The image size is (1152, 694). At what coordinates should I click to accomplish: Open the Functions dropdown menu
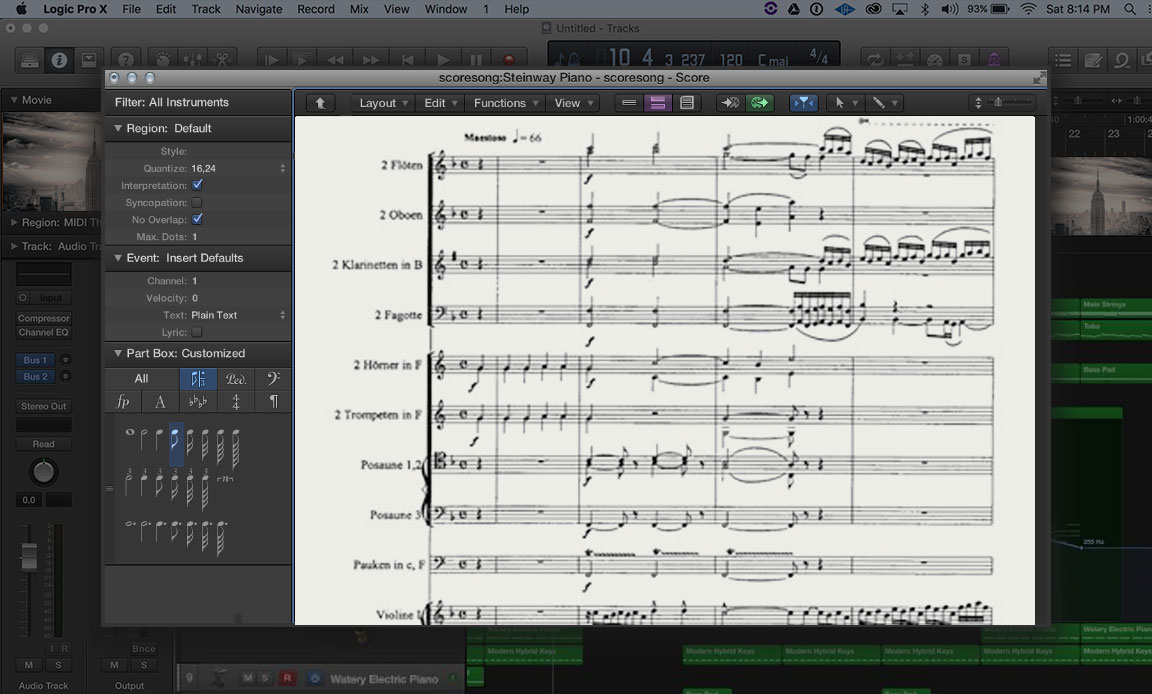point(505,103)
